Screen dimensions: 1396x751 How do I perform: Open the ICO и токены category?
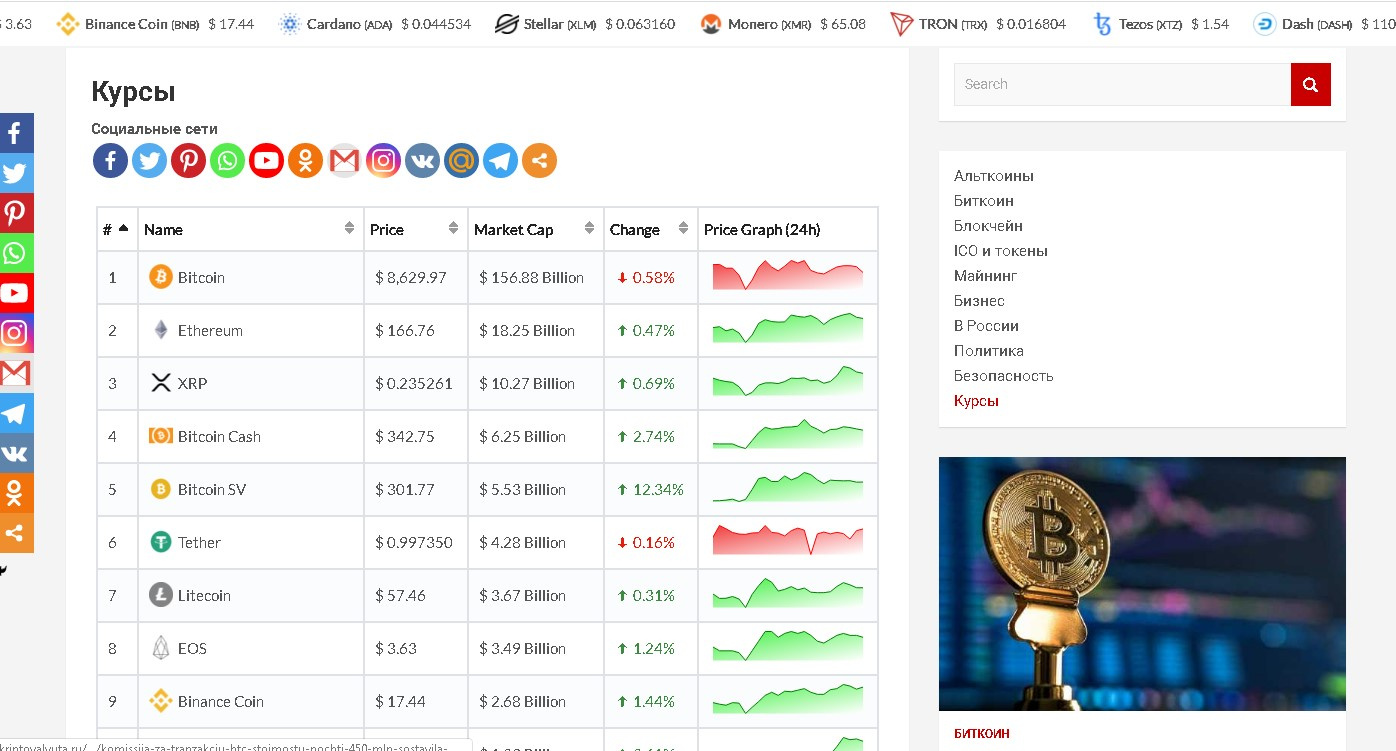tap(1001, 251)
